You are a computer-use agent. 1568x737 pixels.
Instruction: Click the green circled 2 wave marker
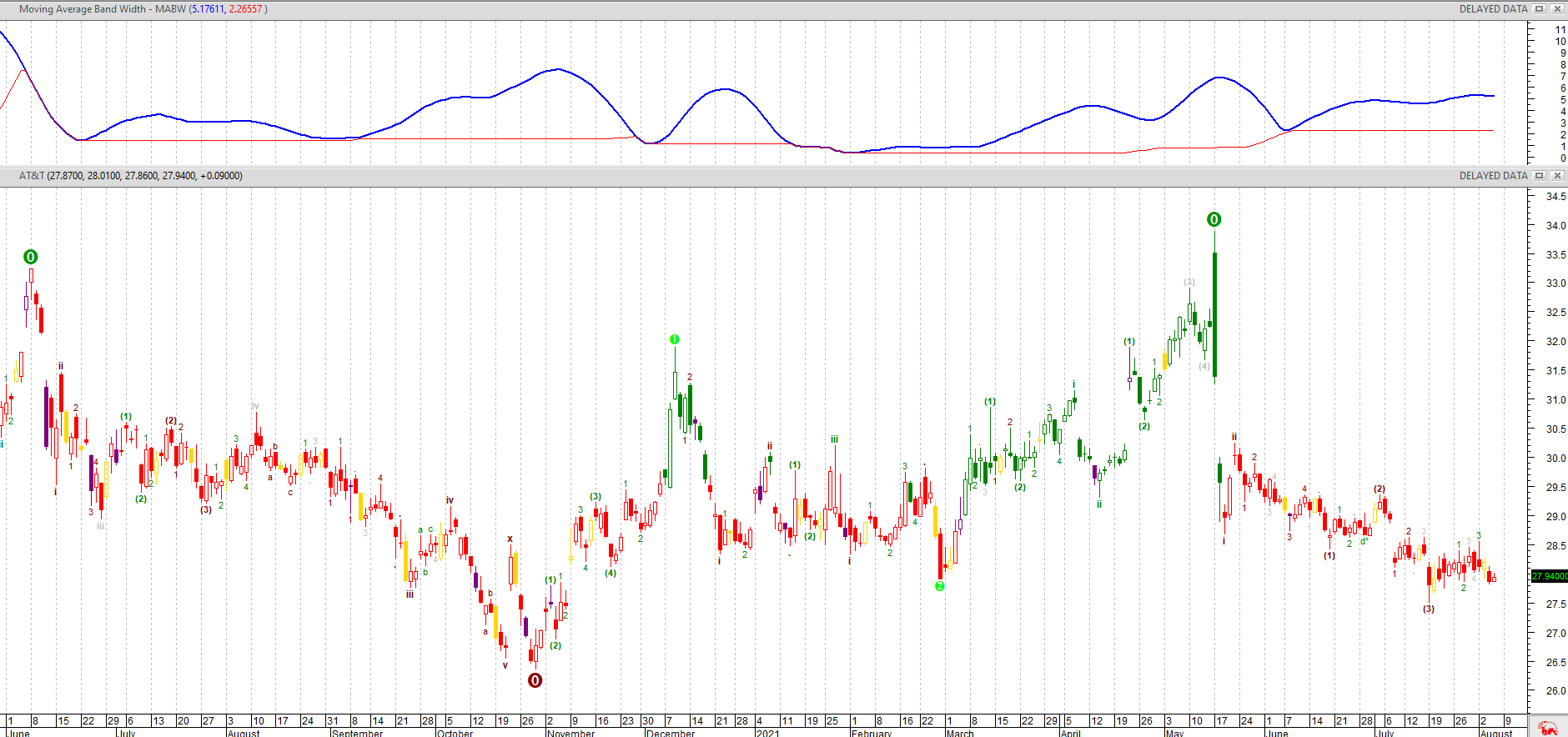click(940, 586)
